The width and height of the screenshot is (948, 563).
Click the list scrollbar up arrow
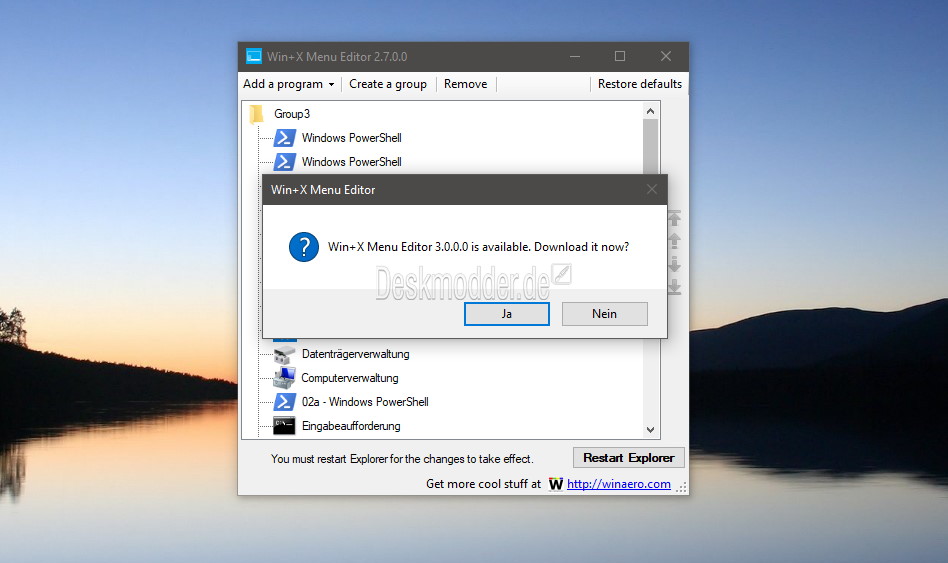click(651, 111)
